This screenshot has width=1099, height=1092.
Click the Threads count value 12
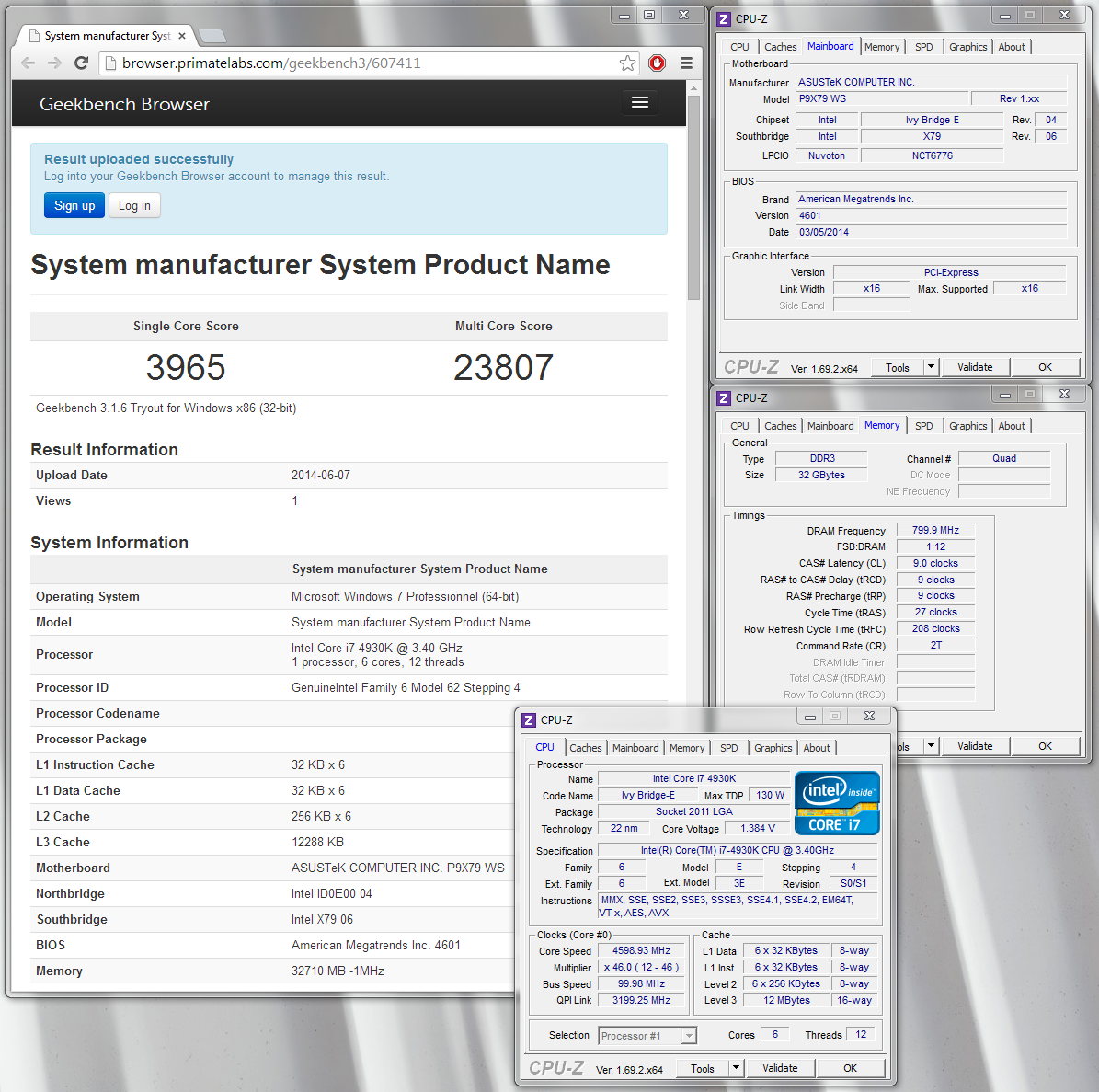pos(861,1034)
